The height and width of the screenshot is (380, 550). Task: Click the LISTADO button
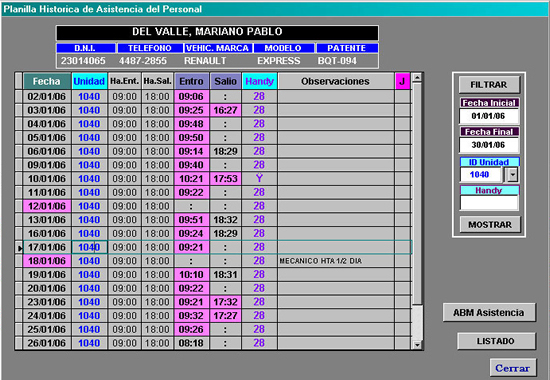[496, 341]
